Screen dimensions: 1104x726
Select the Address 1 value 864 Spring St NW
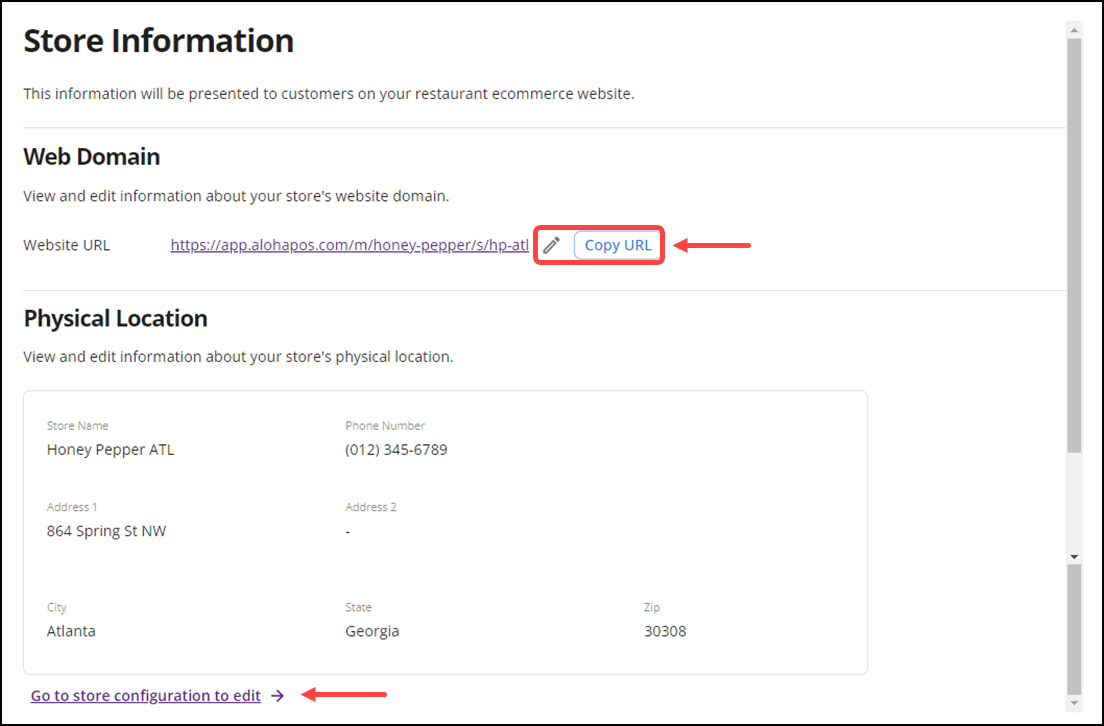106,531
